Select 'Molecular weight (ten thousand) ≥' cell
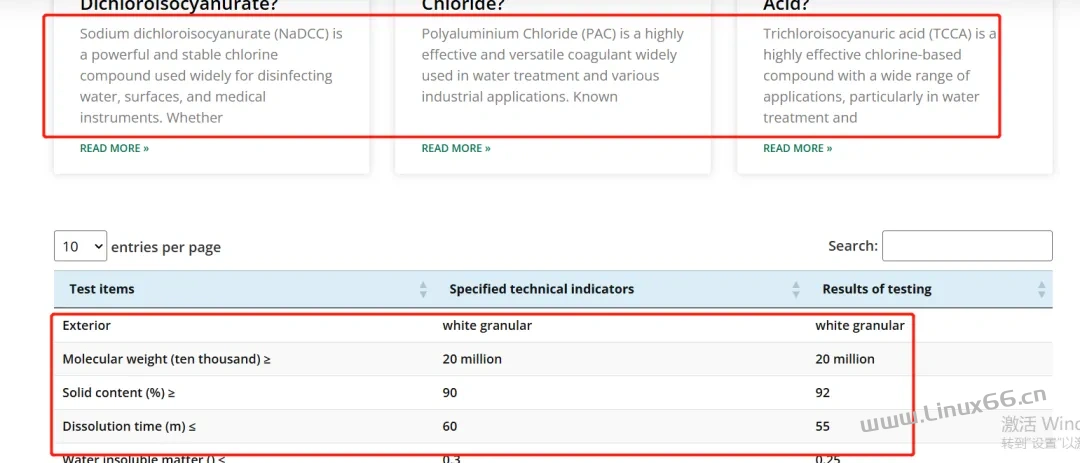The width and height of the screenshot is (1080, 463). click(x=167, y=359)
